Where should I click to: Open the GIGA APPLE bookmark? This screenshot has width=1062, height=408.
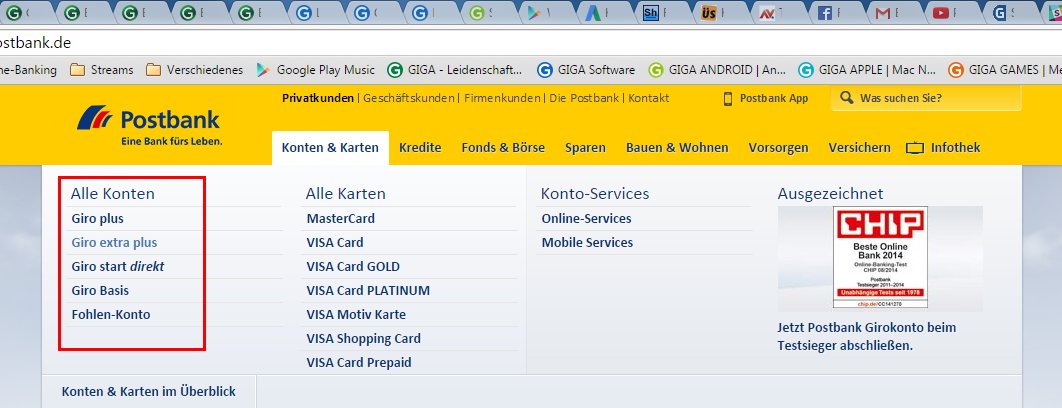click(x=867, y=70)
